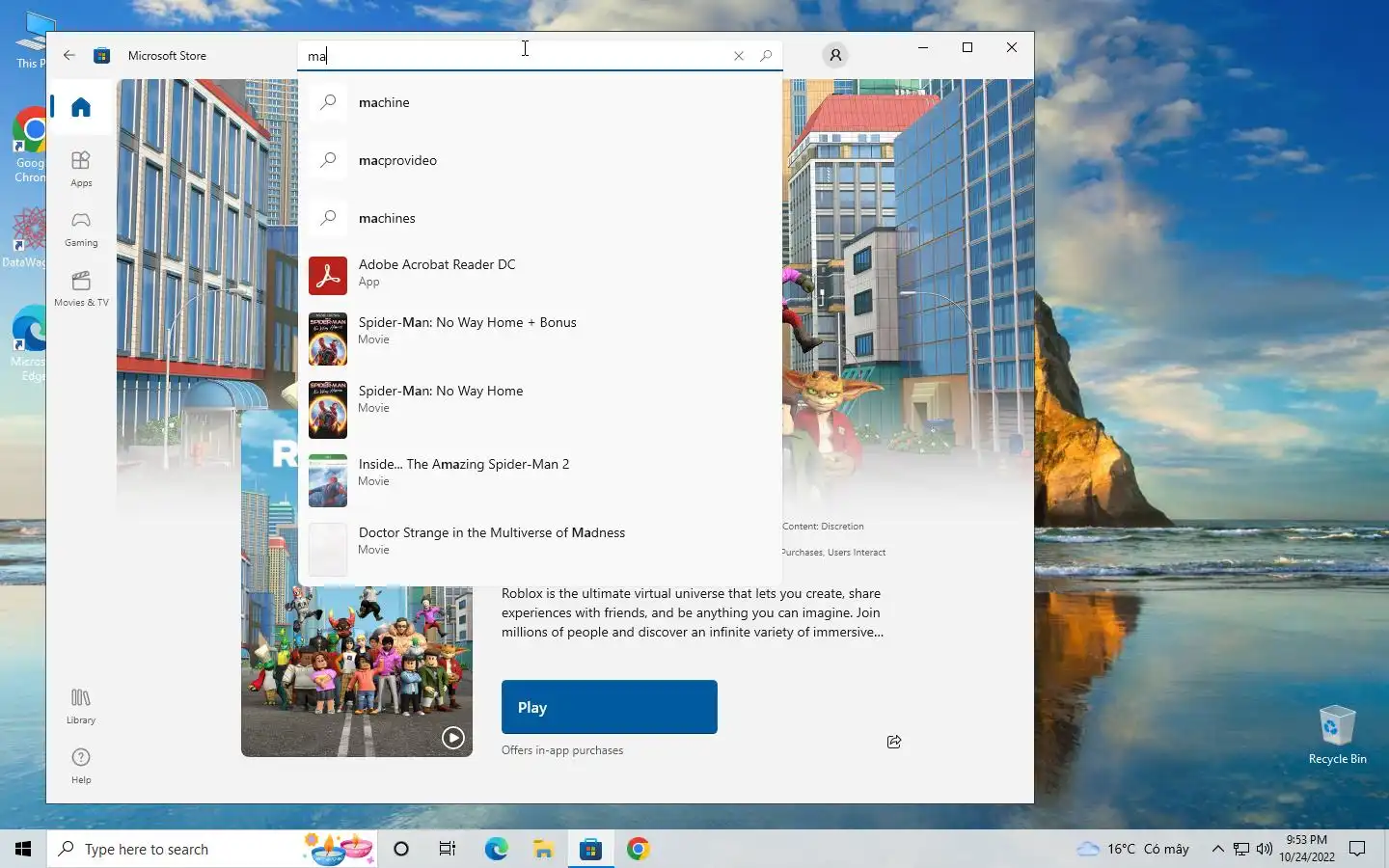
Task: Select the 'machine' search suggestion
Action: pyautogui.click(x=540, y=102)
